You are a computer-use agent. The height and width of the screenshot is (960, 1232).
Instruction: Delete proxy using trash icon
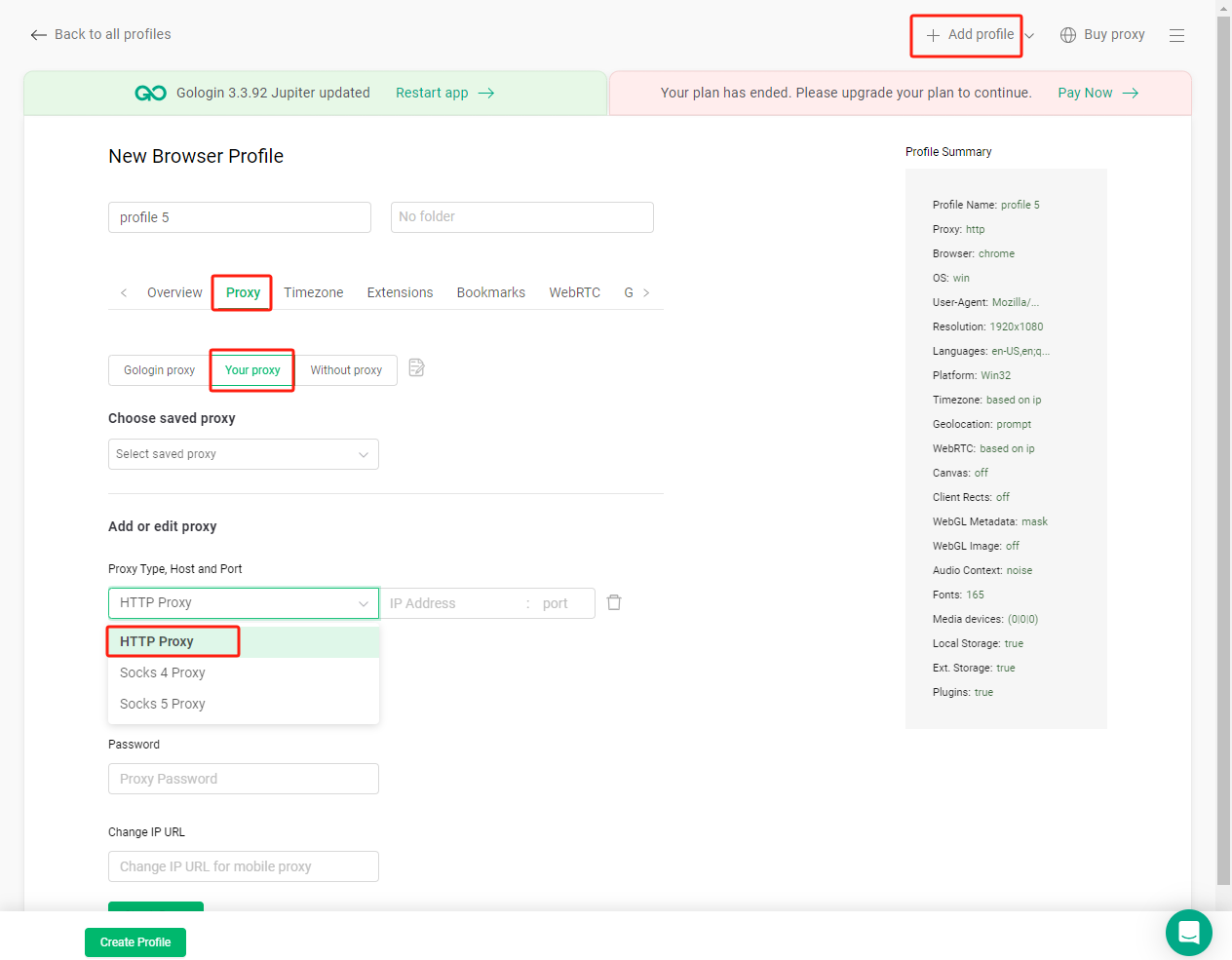click(x=614, y=602)
